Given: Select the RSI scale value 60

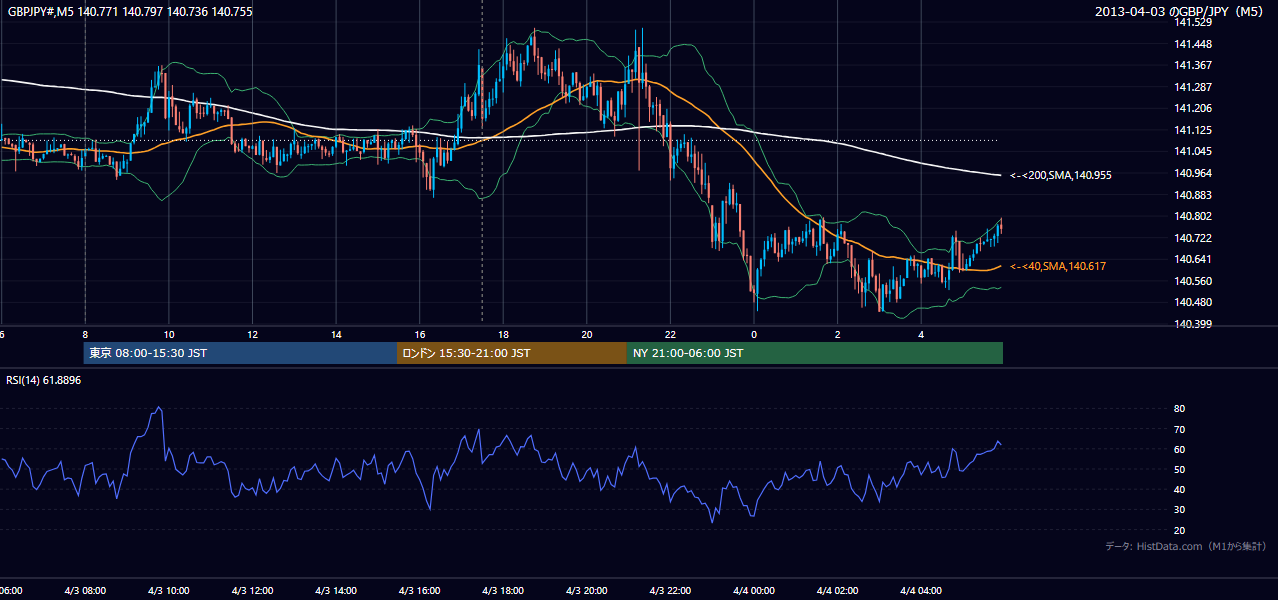Looking at the screenshot, I should (1179, 449).
